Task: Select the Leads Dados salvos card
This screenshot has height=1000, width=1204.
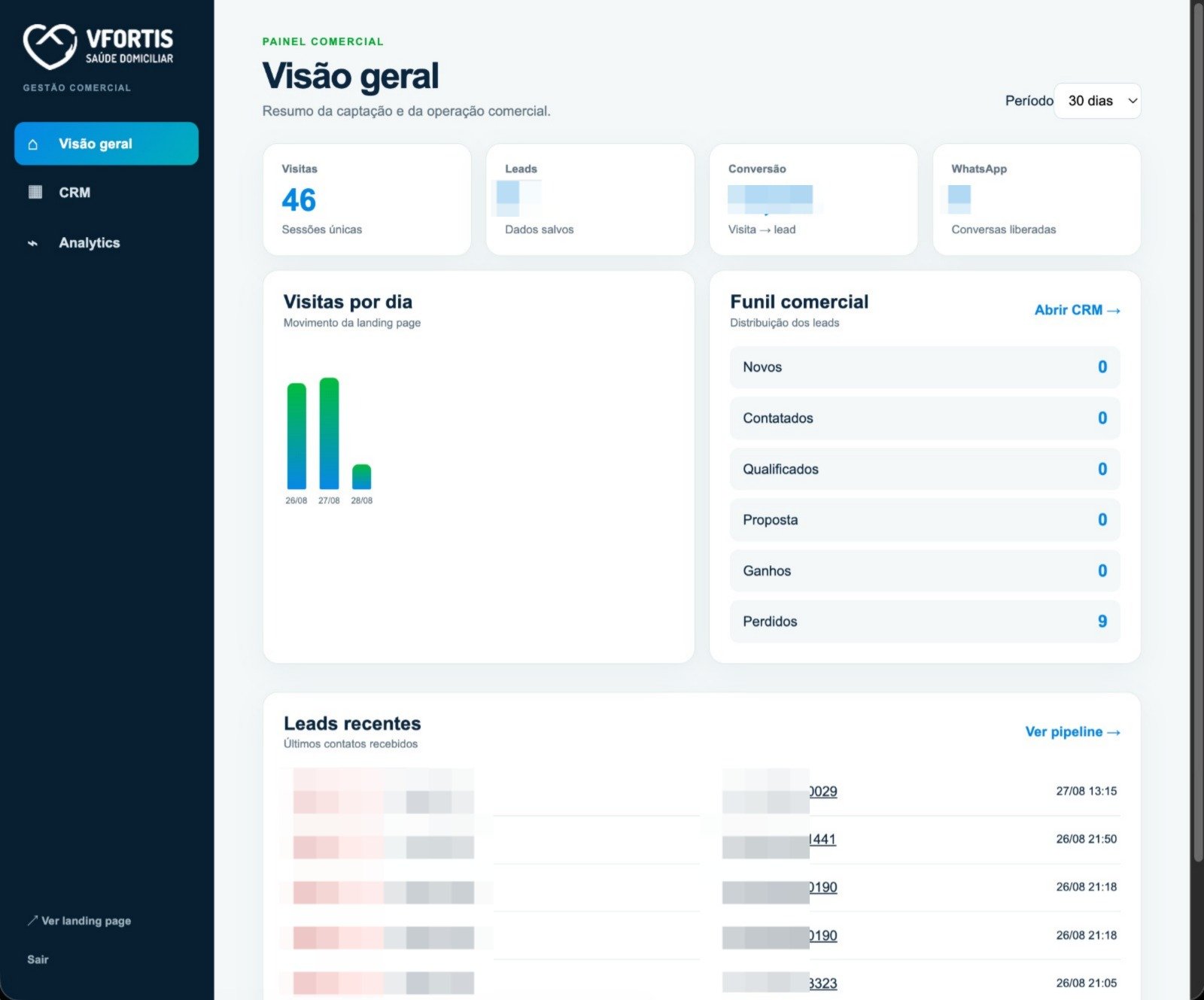Action: (590, 199)
